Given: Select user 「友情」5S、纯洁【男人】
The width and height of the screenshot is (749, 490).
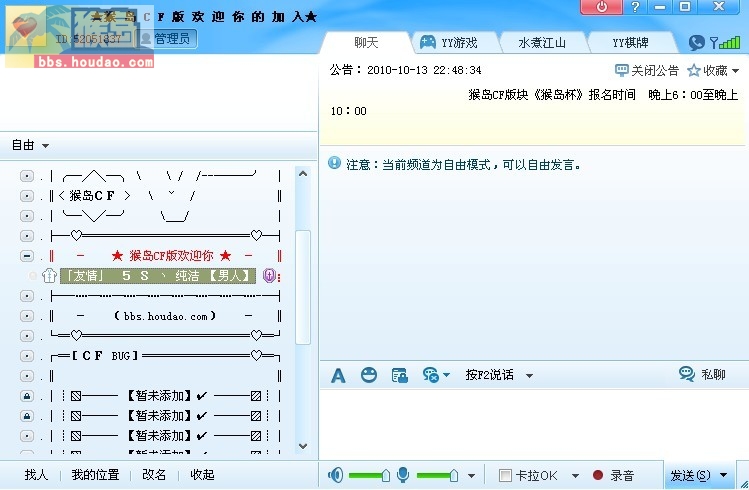Looking at the screenshot, I should [158, 276].
